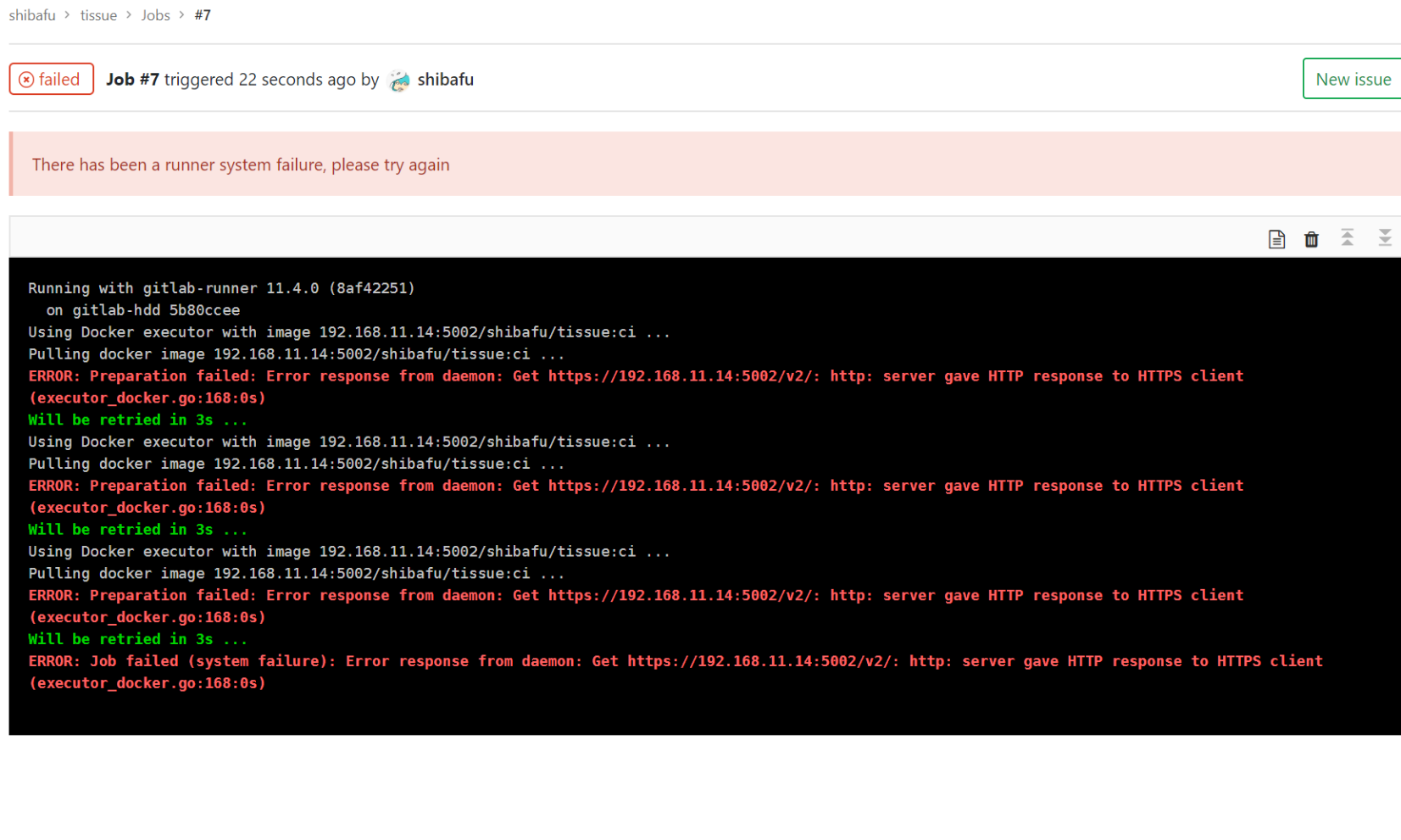Open the tissue project breadcrumb link
The image size is (1401, 840).
[x=98, y=15]
